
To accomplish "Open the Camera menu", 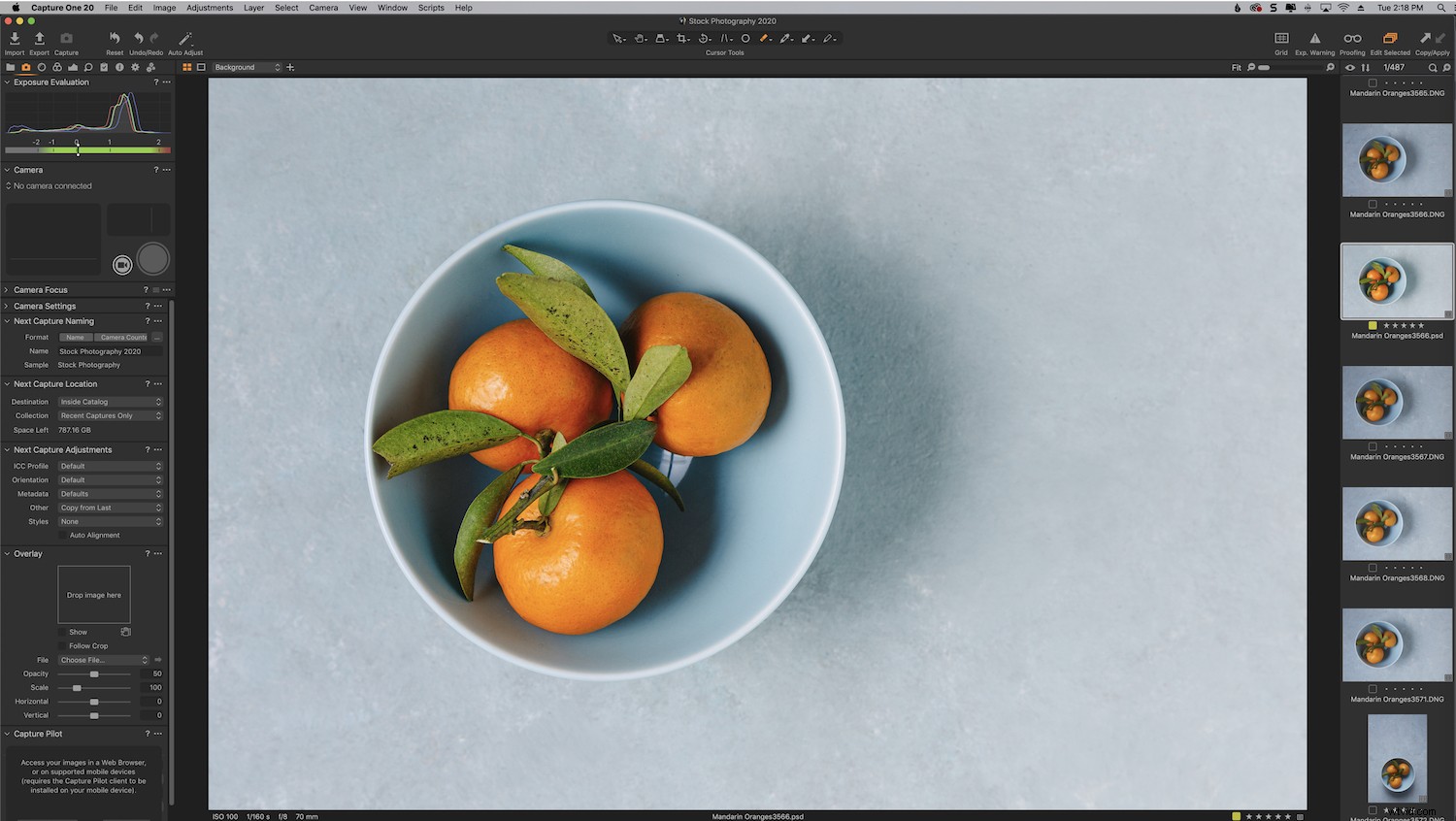I will coord(323,7).
